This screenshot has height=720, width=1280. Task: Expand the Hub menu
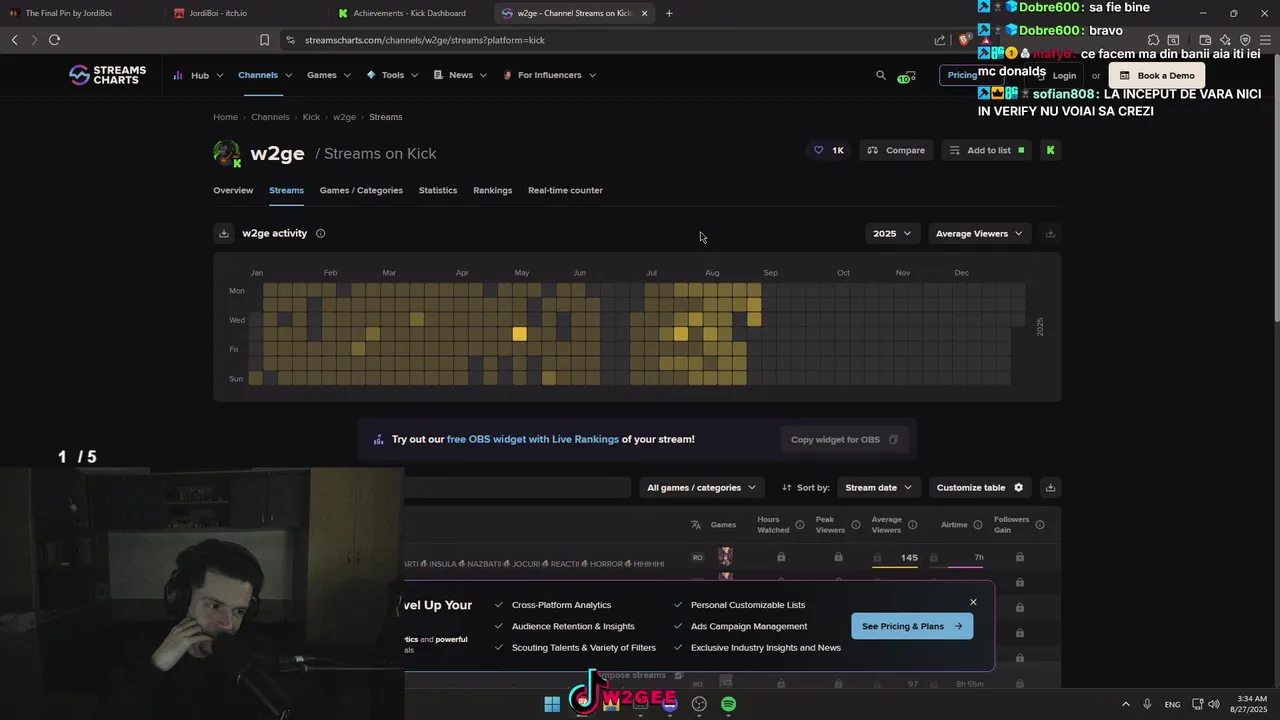click(198, 75)
